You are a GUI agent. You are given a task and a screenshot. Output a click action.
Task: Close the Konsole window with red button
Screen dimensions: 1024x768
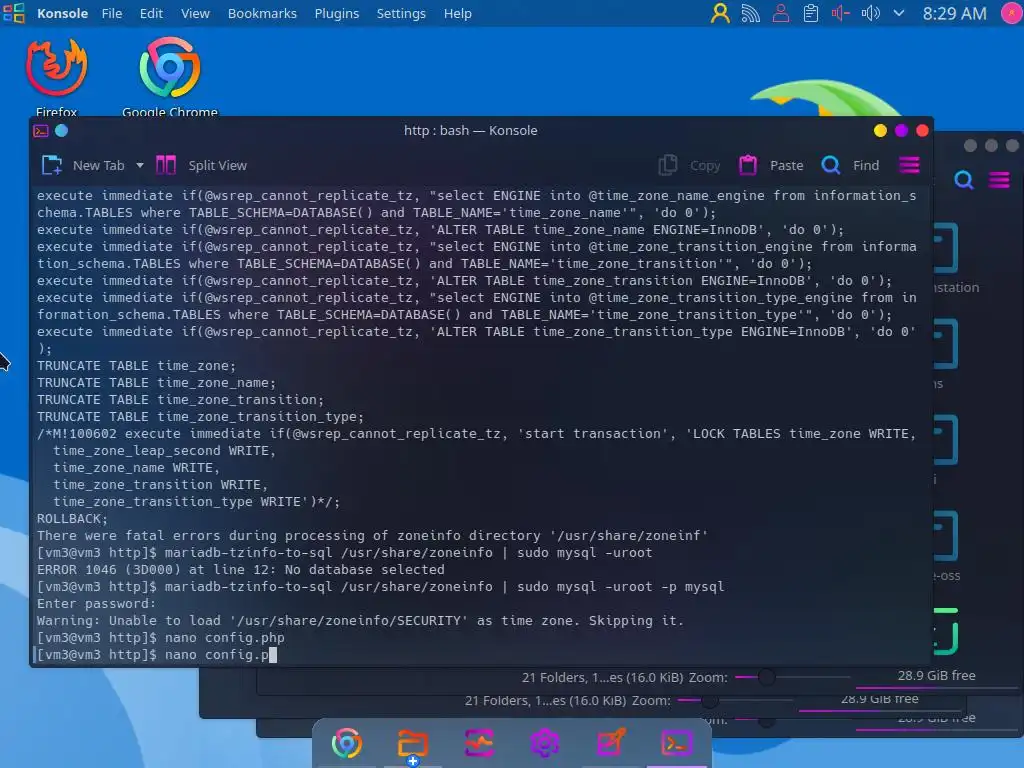tap(922, 131)
